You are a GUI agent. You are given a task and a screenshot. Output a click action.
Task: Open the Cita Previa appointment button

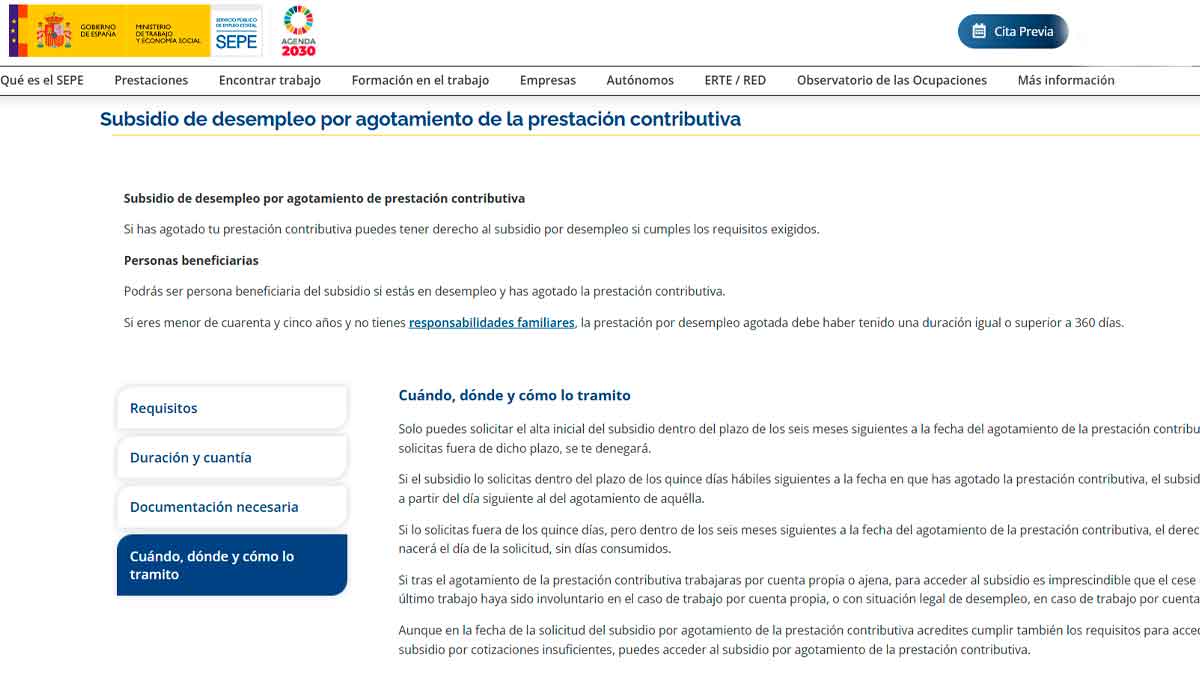click(x=1013, y=31)
